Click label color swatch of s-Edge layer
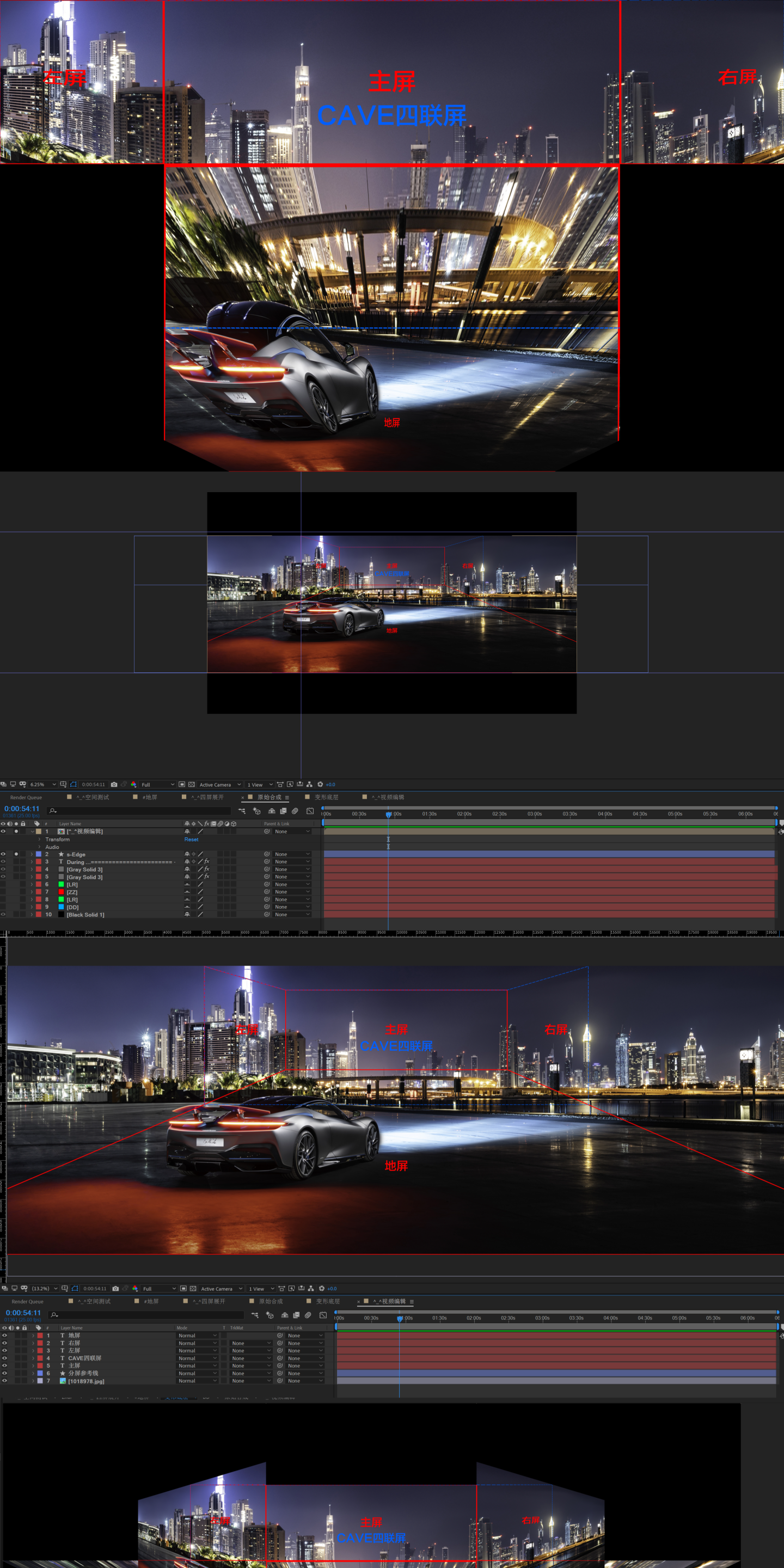784x1568 pixels. pos(38,854)
